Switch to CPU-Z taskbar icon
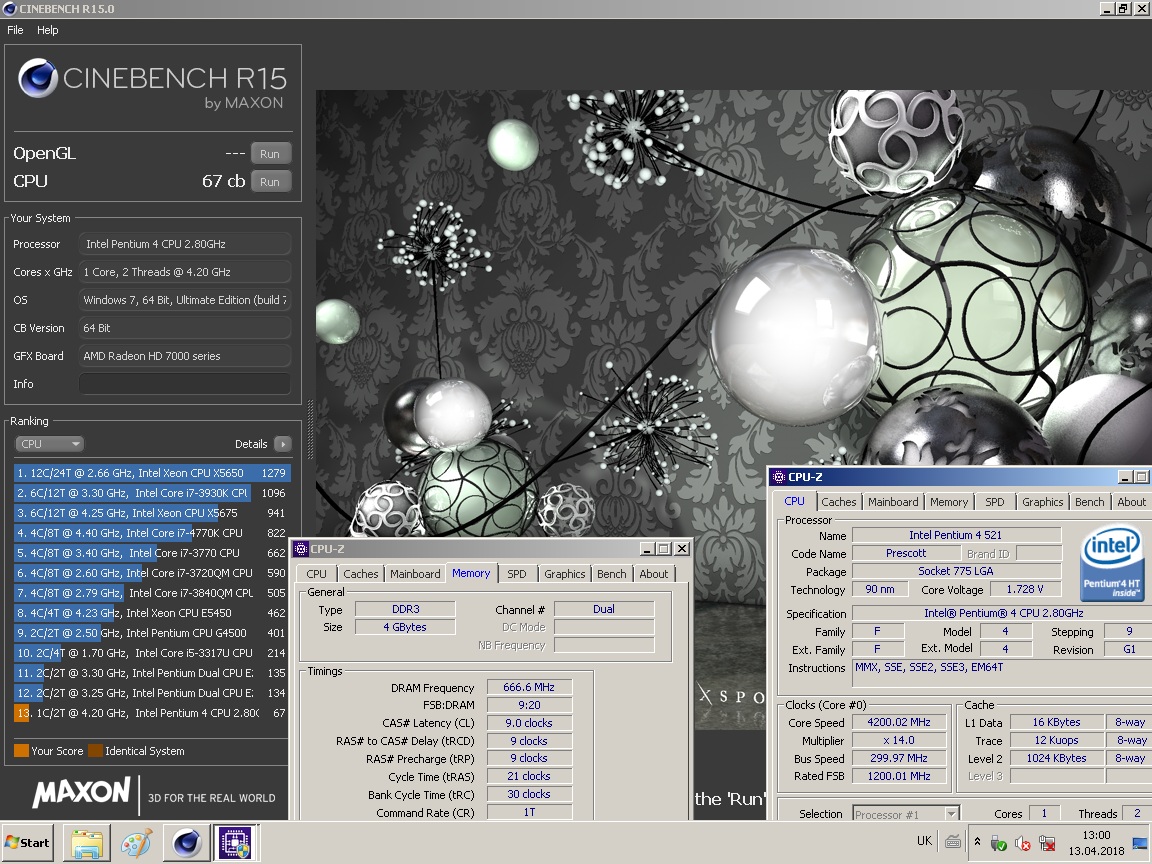This screenshot has height=864, width=1152. 236,843
